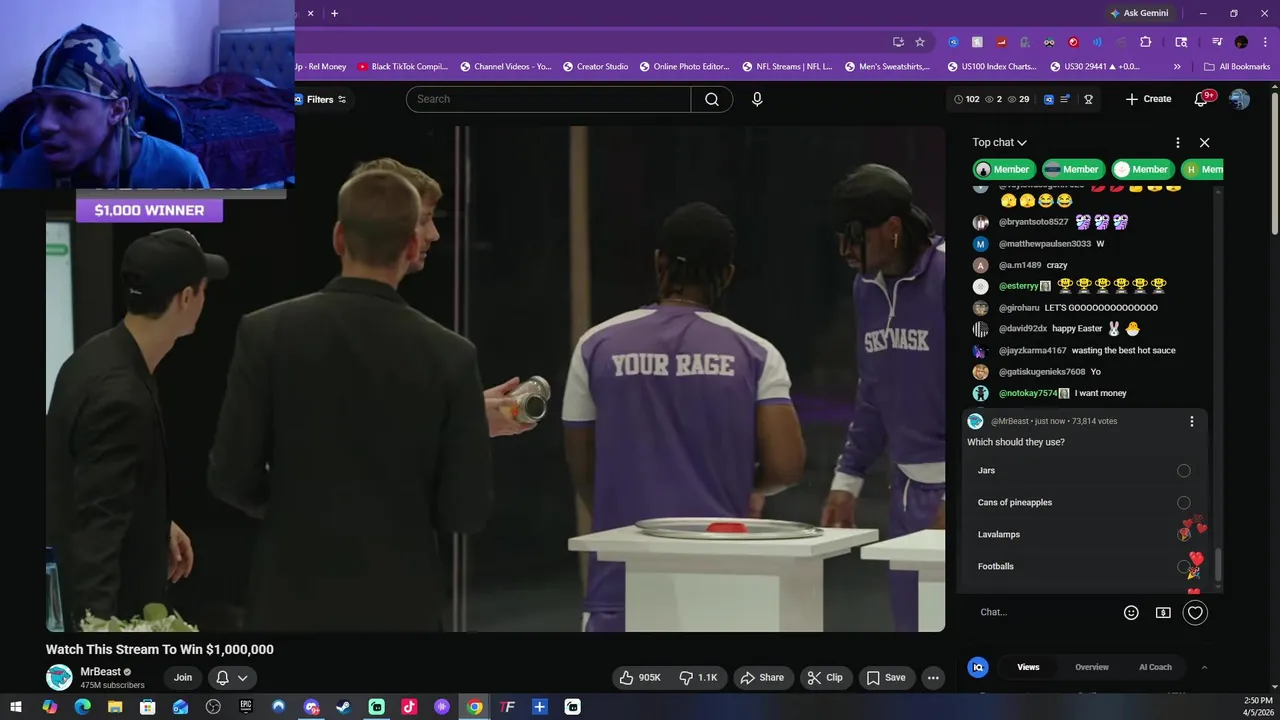The height and width of the screenshot is (720, 1280).
Task: Save the video to a playlist
Action: coord(886,677)
